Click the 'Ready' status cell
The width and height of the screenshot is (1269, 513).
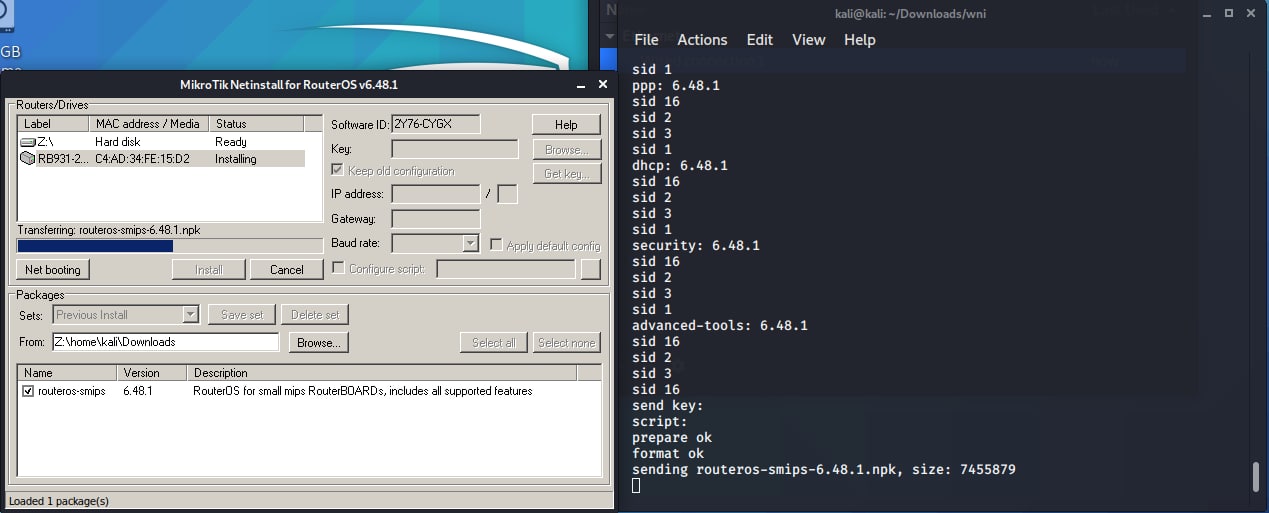(231, 142)
